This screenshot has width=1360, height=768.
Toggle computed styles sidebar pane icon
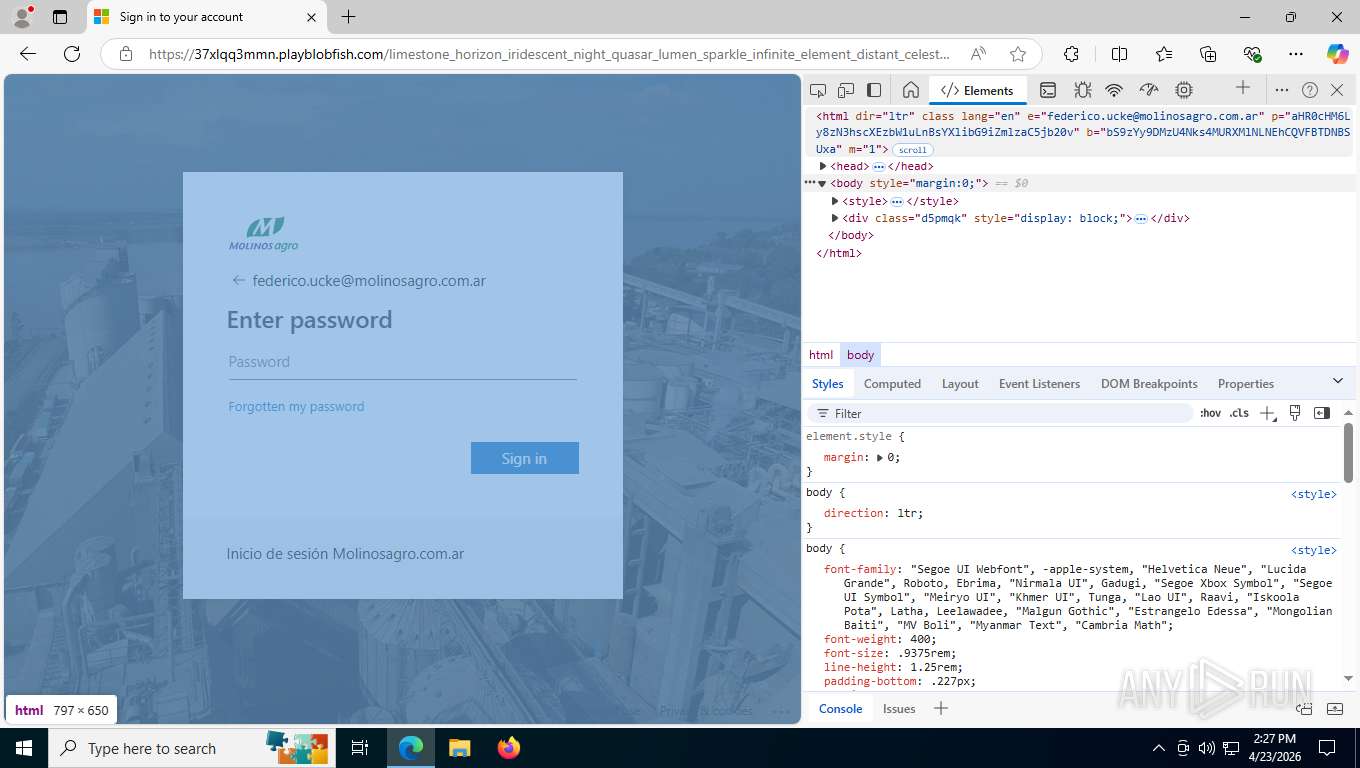[1322, 413]
